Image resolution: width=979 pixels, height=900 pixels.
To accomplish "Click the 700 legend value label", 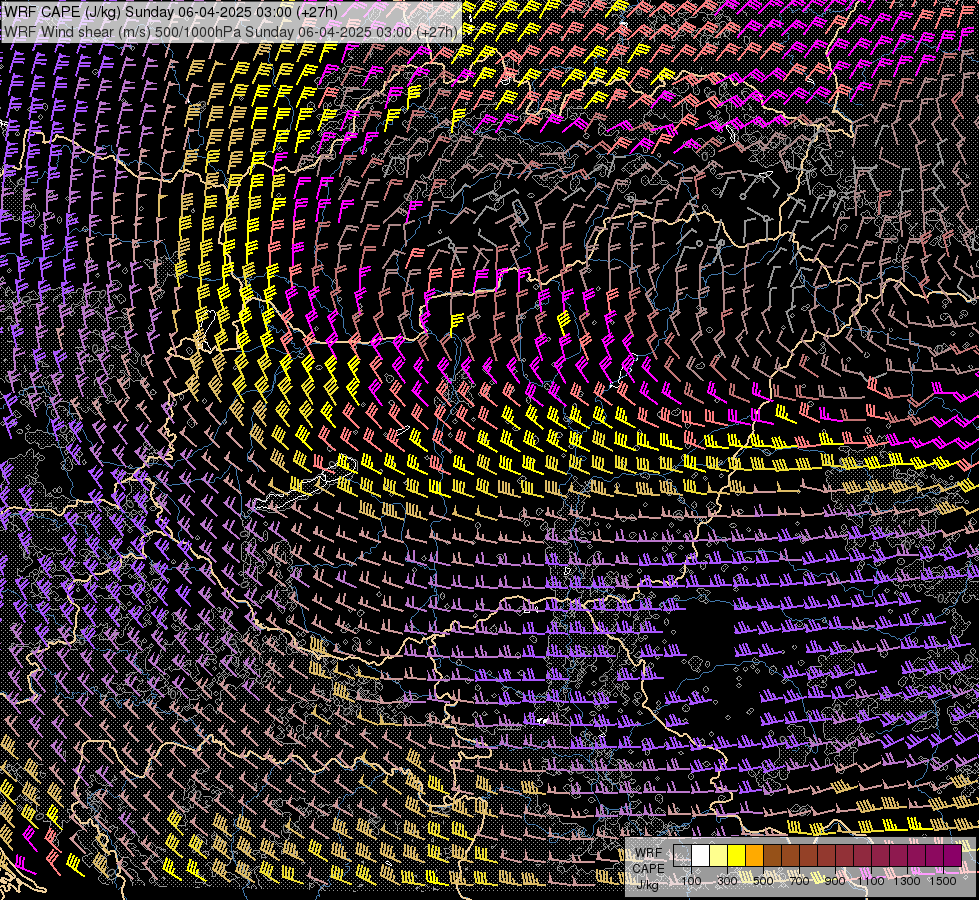I will [799, 881].
